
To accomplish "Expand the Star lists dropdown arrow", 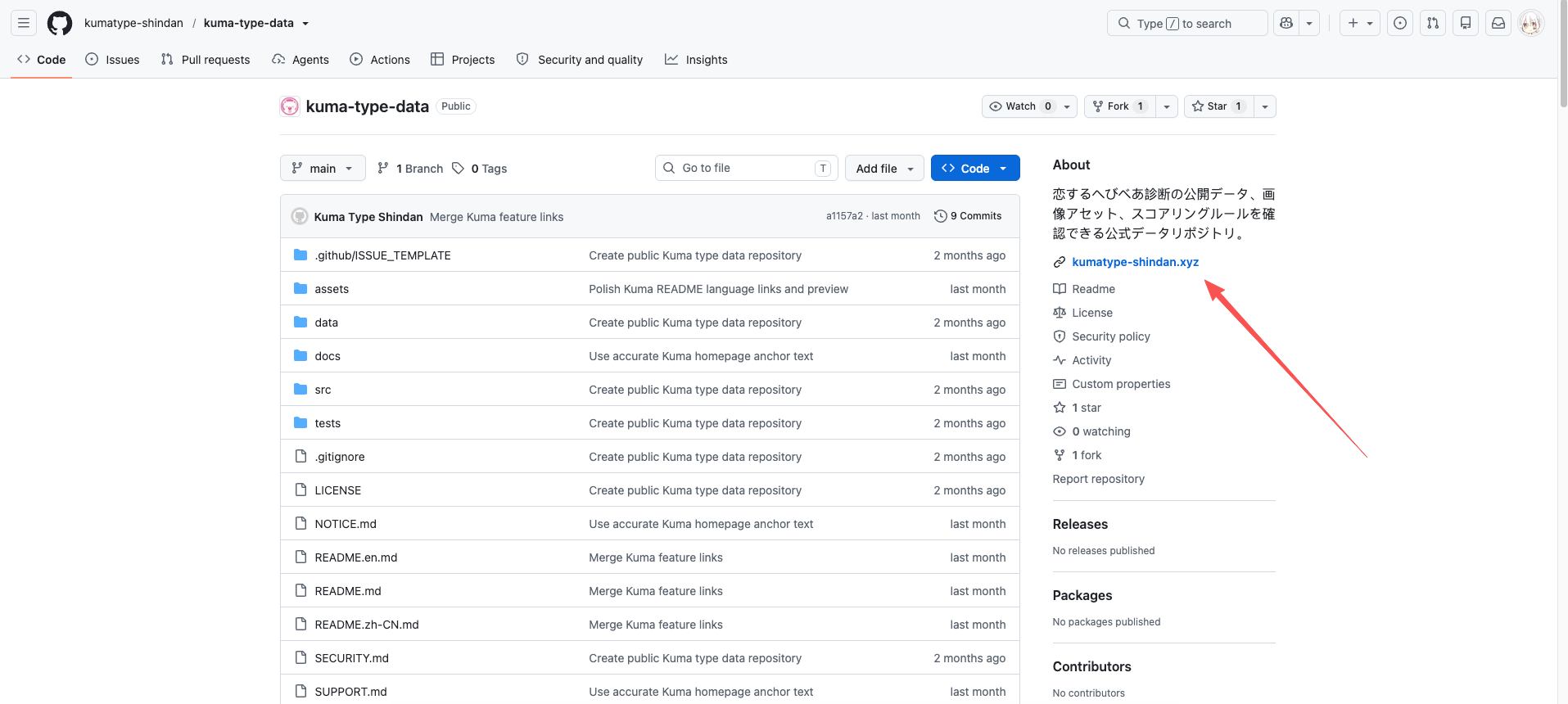I will click(1265, 106).
